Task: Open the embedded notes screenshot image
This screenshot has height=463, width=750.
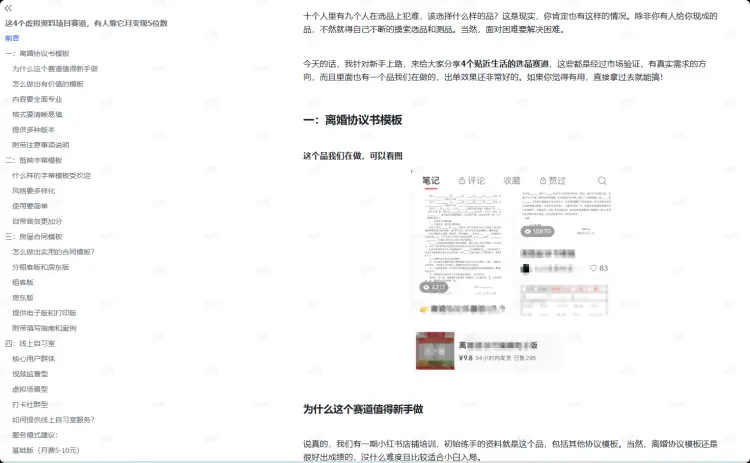Action: point(511,243)
